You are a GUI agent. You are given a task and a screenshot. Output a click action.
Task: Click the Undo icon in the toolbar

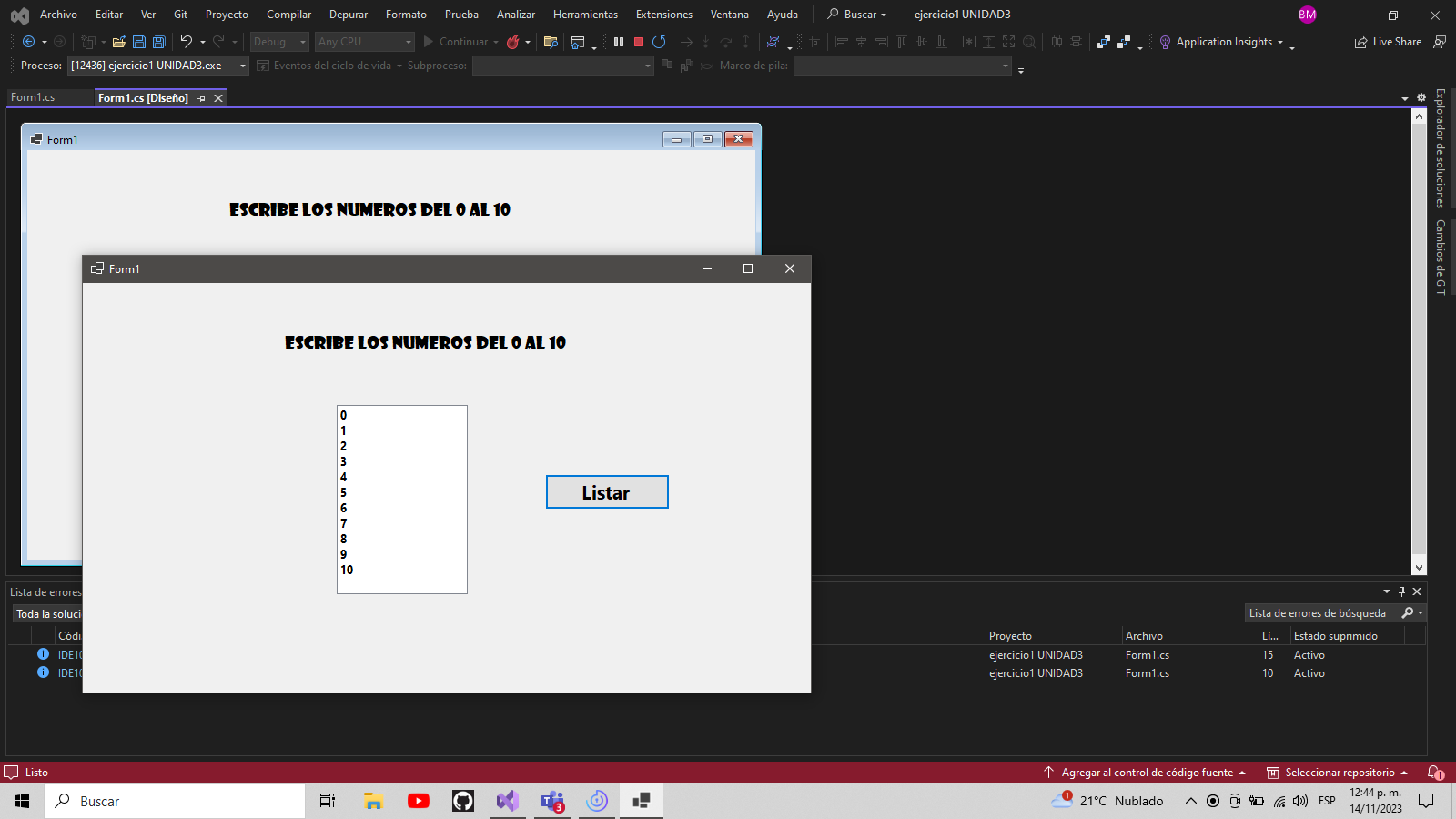click(185, 42)
